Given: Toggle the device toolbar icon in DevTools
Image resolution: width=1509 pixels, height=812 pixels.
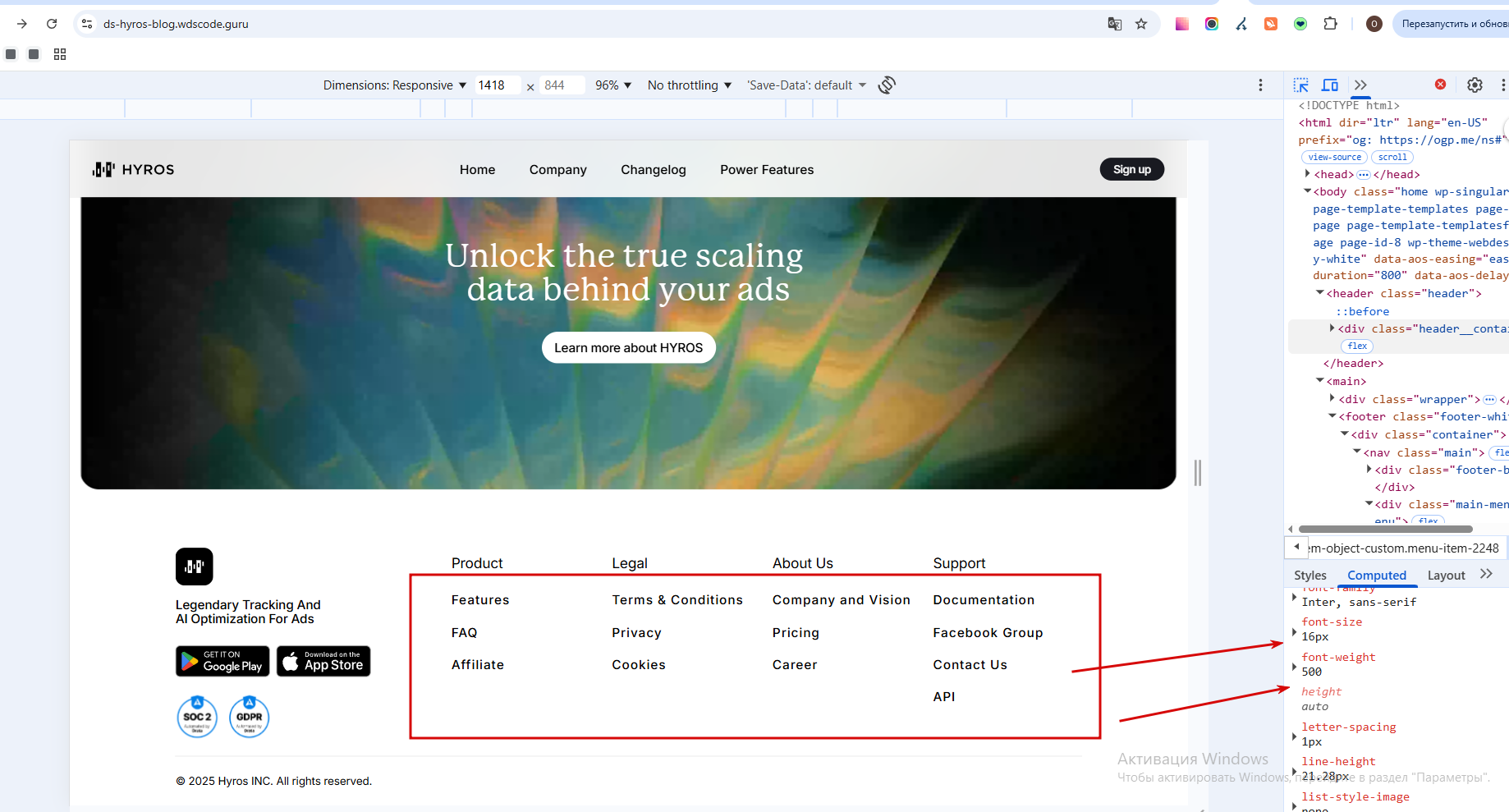Looking at the screenshot, I should tap(1330, 85).
